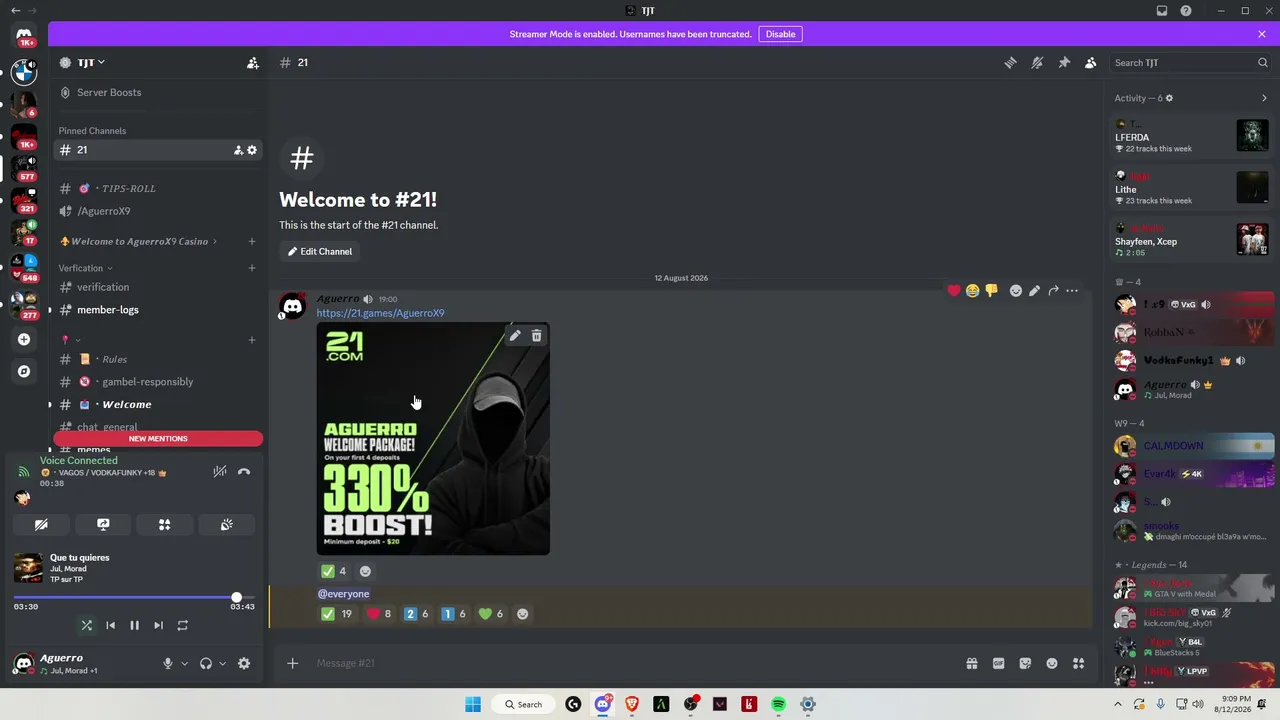Jump to New Mentions

(x=158, y=439)
